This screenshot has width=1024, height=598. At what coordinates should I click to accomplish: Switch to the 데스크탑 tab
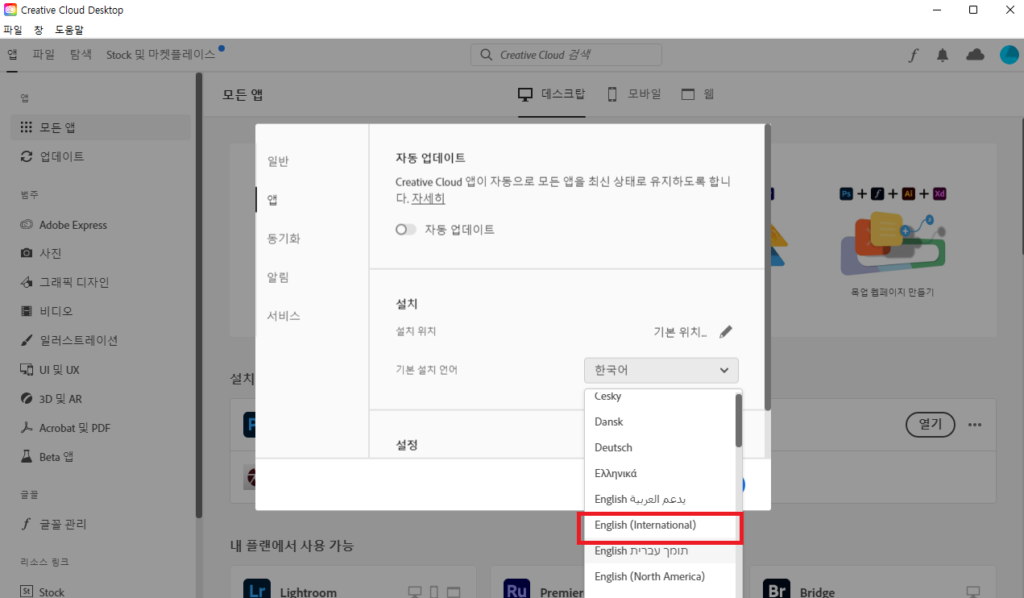pos(552,95)
